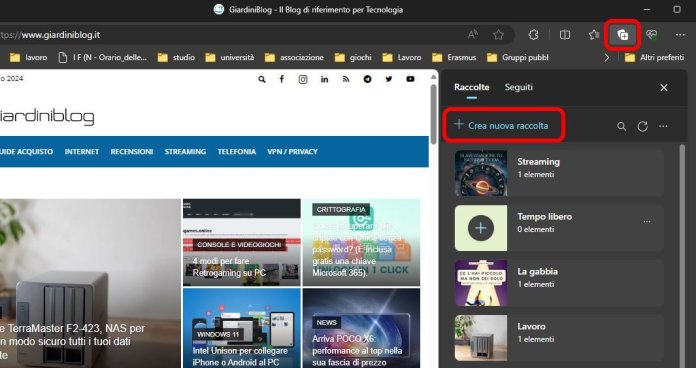Click the giardiniblog site logo
The height and width of the screenshot is (368, 696).
[47, 117]
